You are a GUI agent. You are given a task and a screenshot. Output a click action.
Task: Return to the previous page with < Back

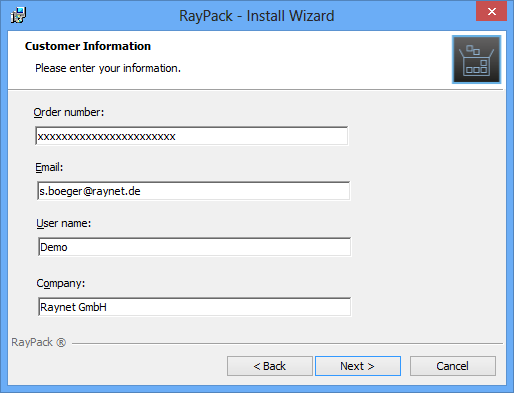point(270,366)
